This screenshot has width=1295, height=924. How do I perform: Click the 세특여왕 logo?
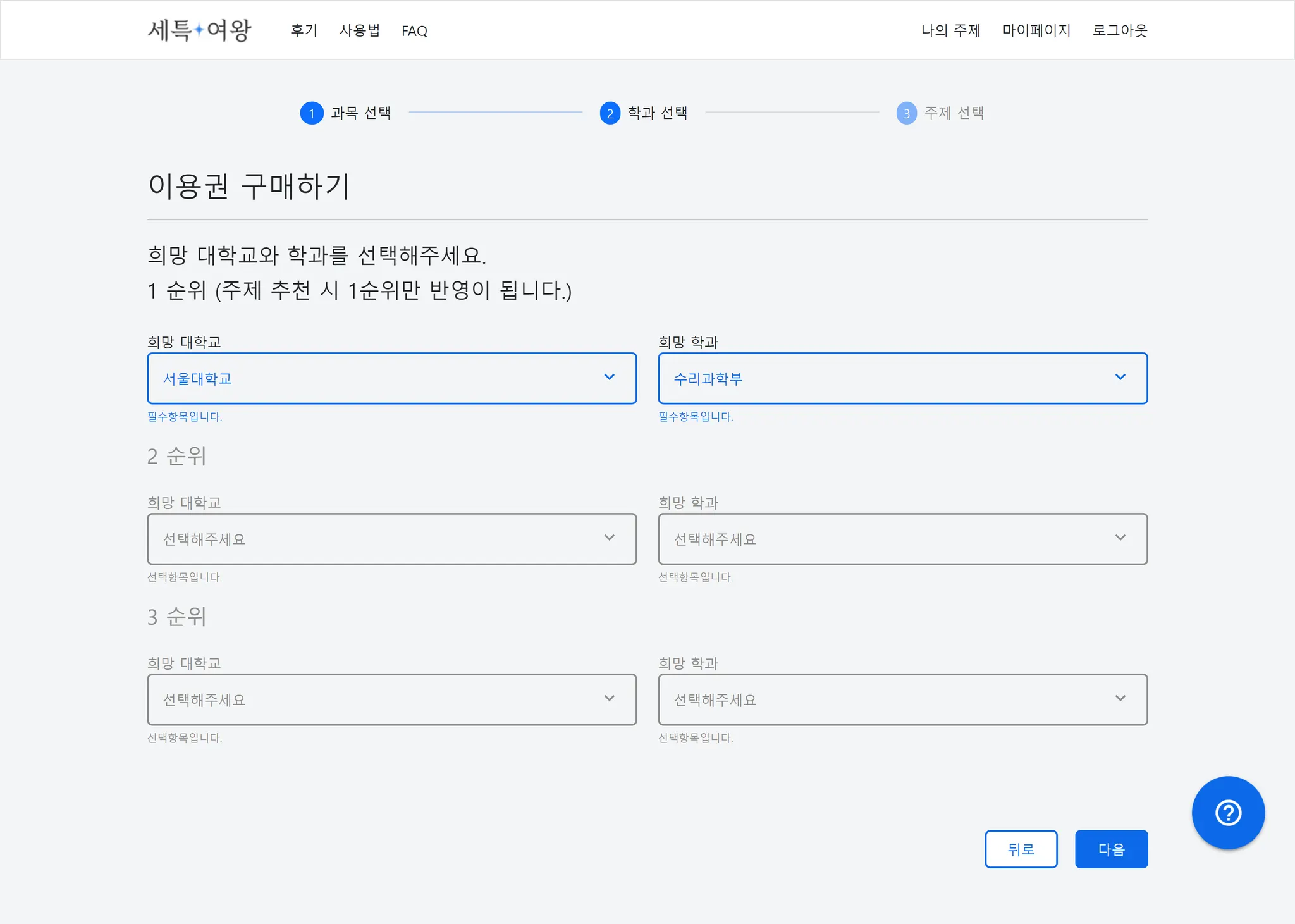(199, 30)
